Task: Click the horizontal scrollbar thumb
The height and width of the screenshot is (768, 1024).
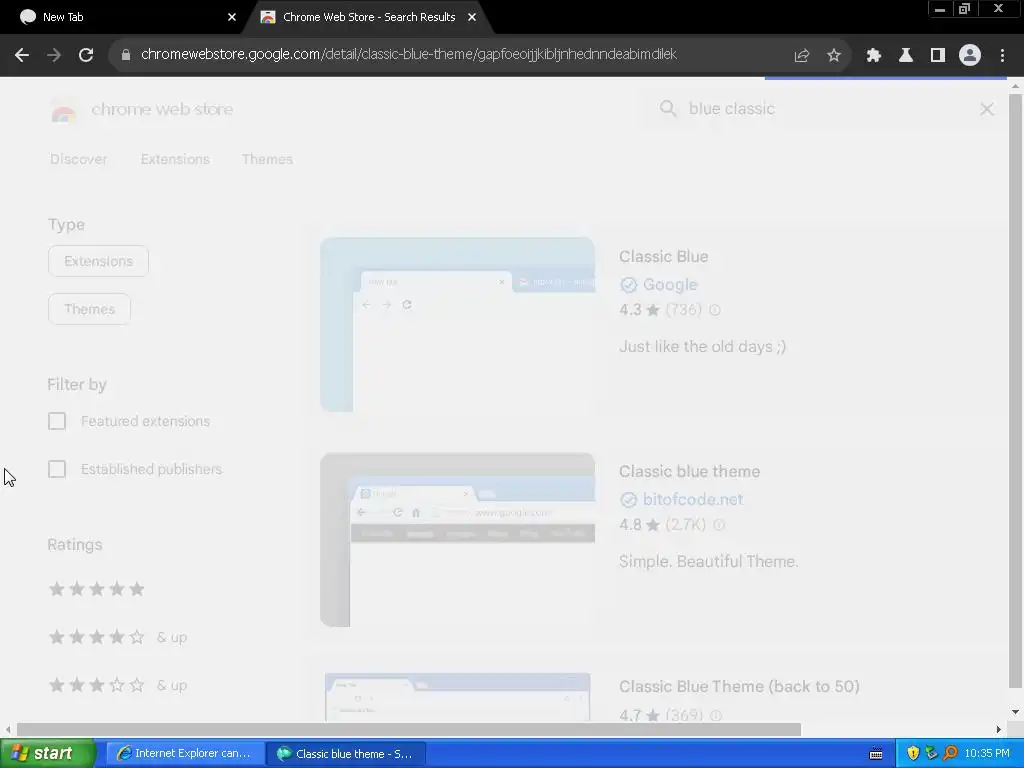Action: (x=409, y=729)
